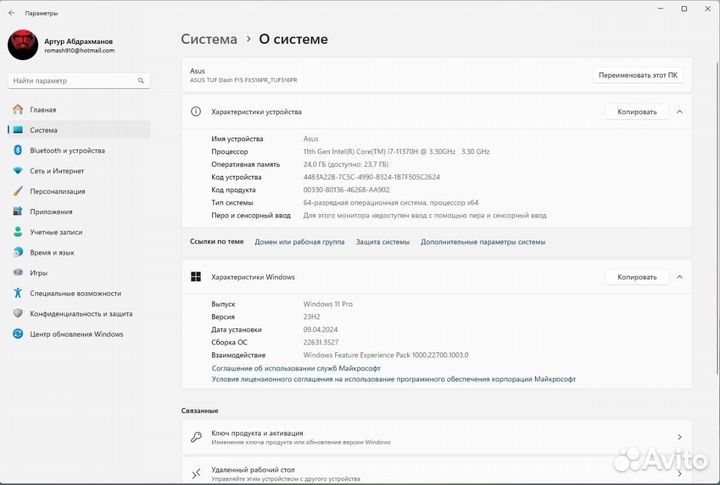Select processor value 11th Gen Intel Core i7-11370H
This screenshot has height=485, width=720.
click(x=396, y=152)
